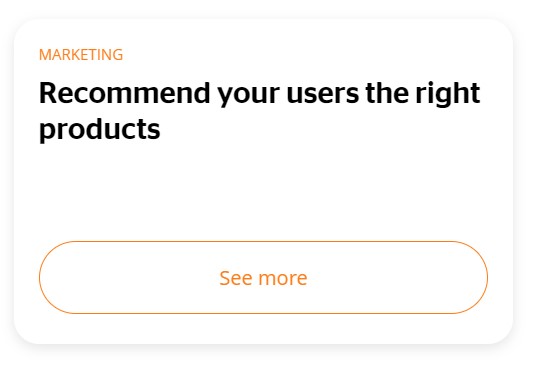Open the card via See more
This screenshot has height=365, width=536.
(263, 278)
